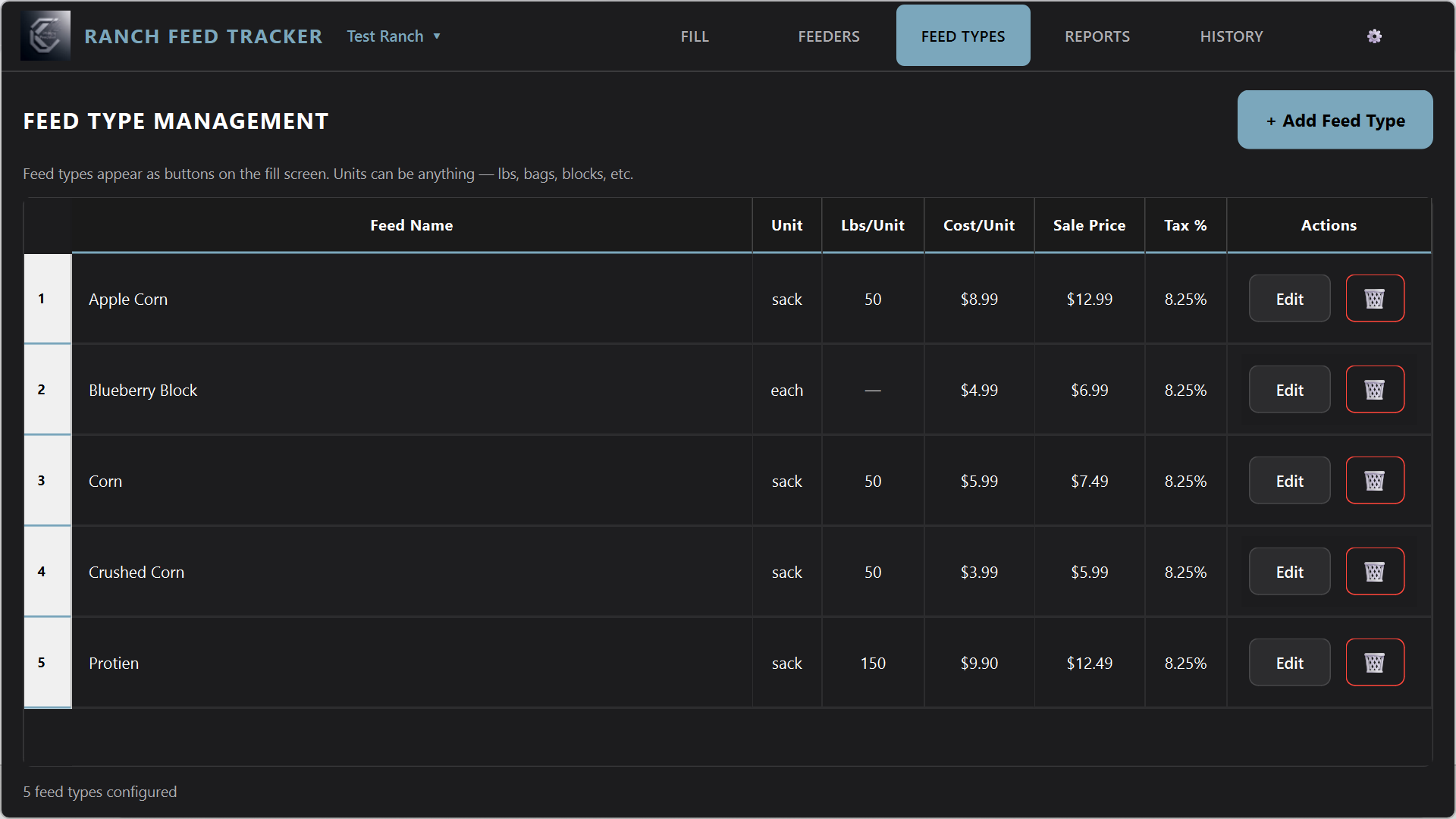1456x819 pixels.
Task: Click the $9.90 cost cell
Action: pos(979,663)
